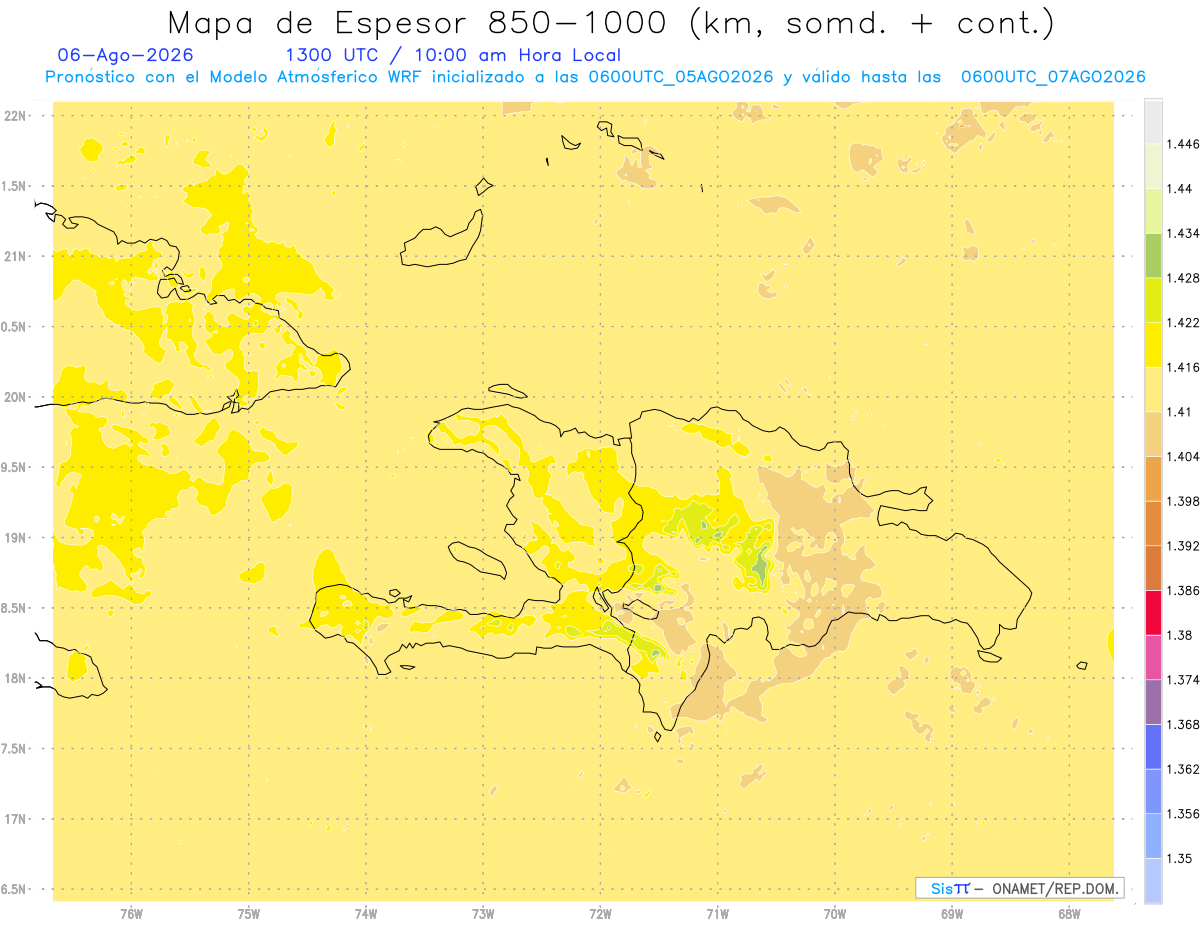Click the '72W' longitude axis label

click(600, 914)
